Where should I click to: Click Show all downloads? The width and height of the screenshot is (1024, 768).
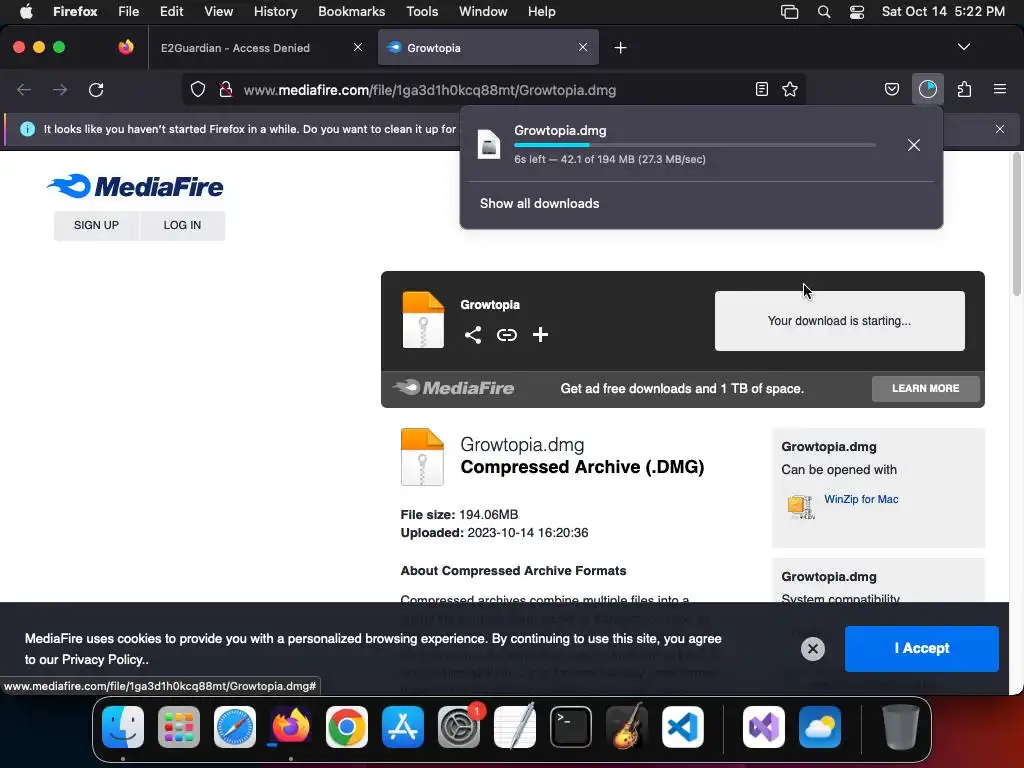(539, 204)
